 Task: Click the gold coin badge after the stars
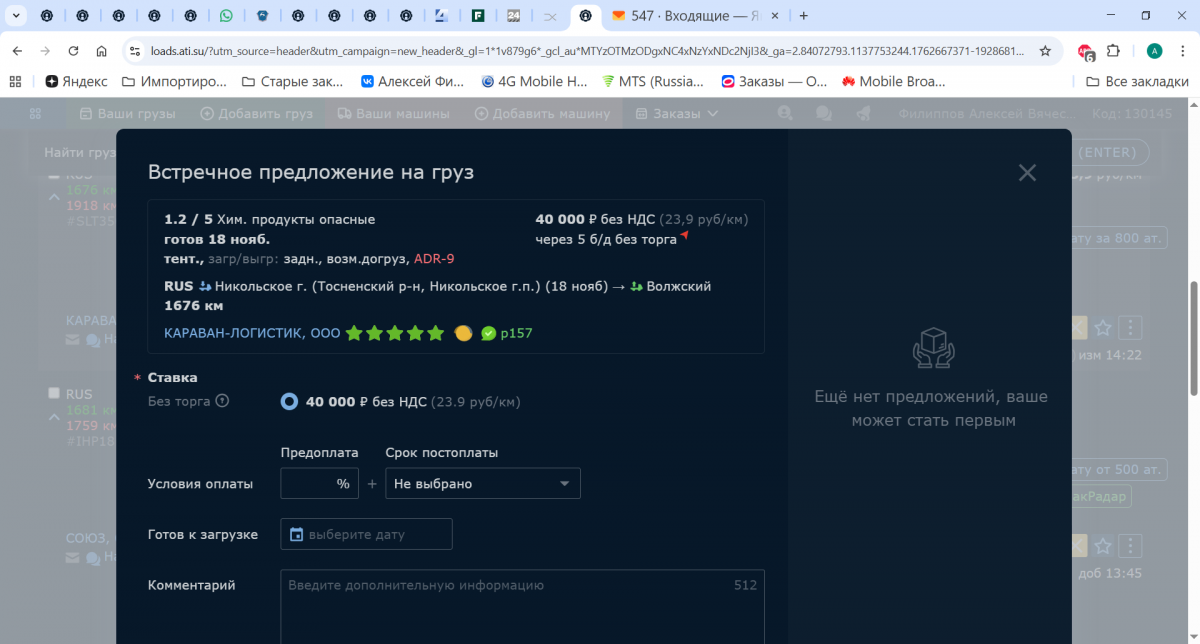click(463, 333)
